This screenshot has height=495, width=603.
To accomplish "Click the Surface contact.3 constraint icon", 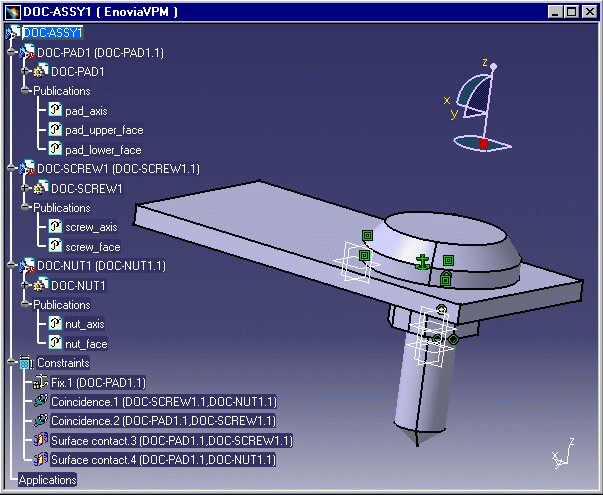I will [41, 440].
